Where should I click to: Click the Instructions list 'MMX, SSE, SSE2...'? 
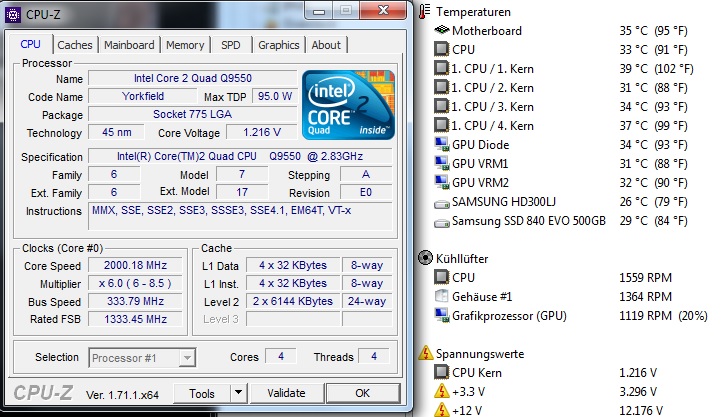click(x=240, y=216)
